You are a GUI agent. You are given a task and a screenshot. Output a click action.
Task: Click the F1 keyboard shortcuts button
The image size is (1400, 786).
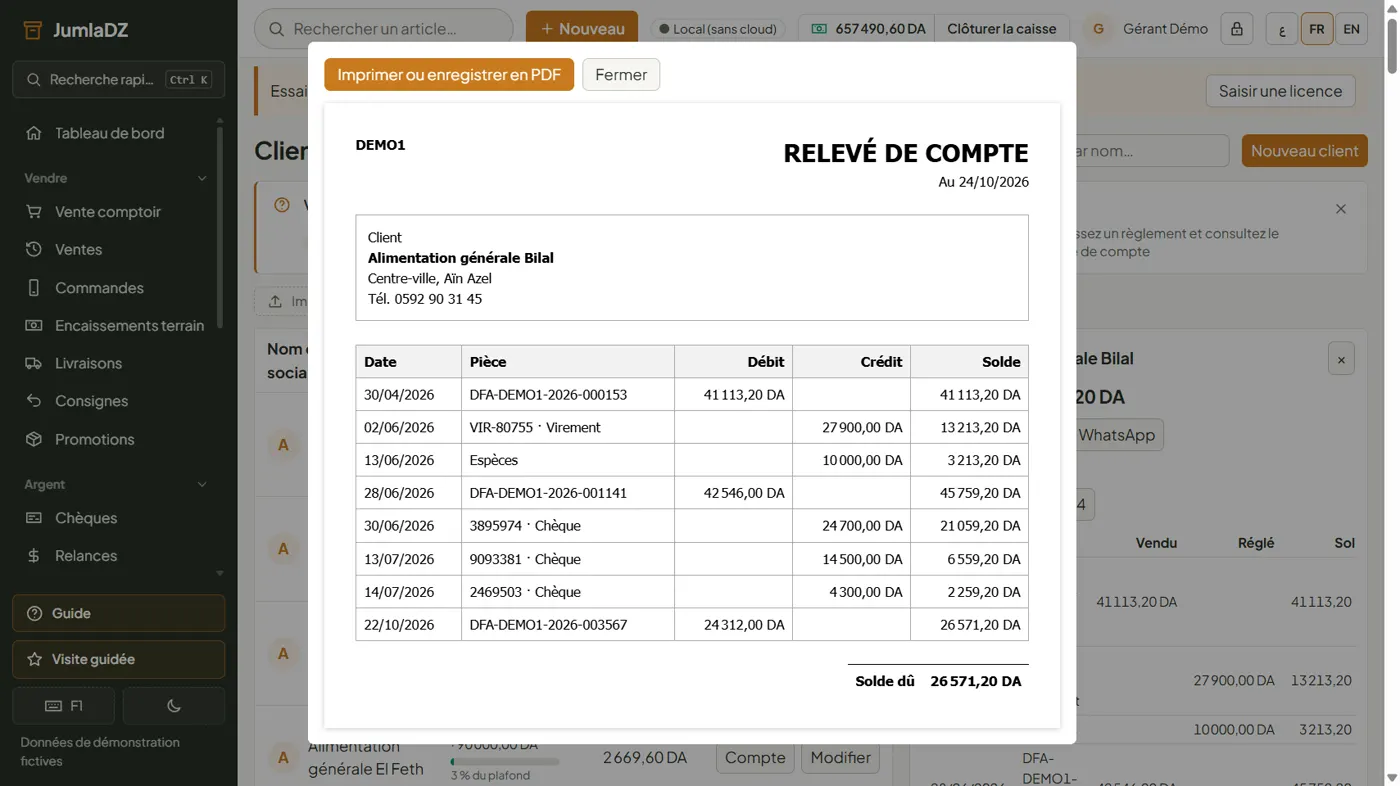click(x=64, y=706)
